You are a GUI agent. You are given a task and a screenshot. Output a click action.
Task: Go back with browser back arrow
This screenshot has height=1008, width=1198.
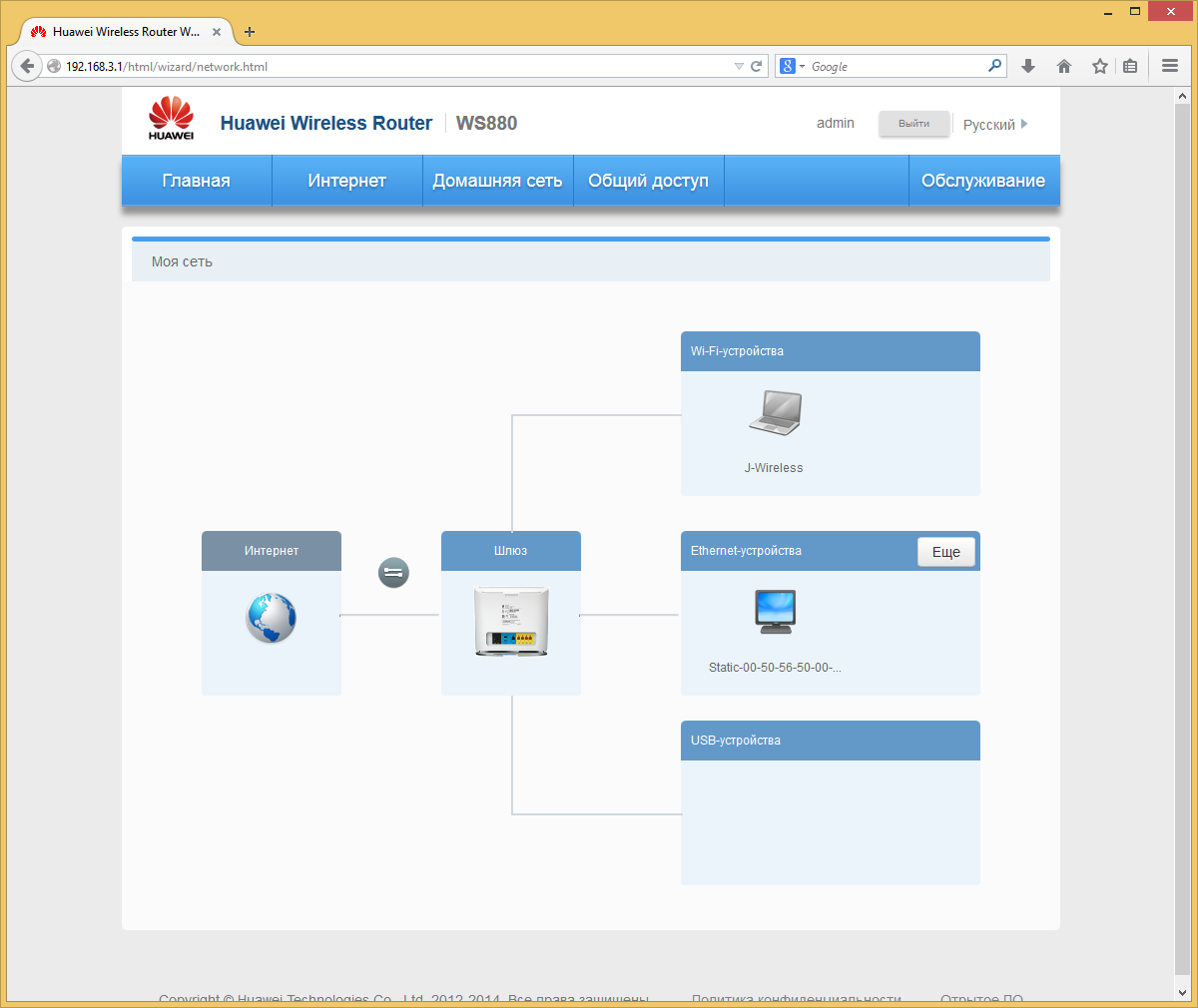click(27, 66)
